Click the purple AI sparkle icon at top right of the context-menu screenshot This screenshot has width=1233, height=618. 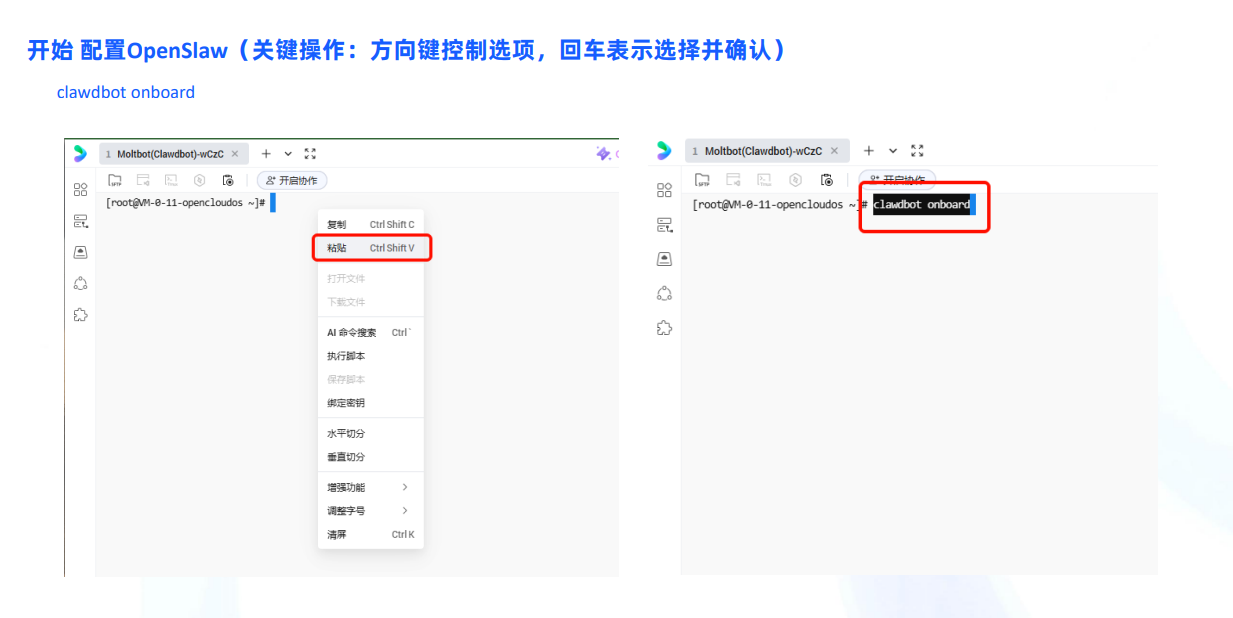click(603, 153)
